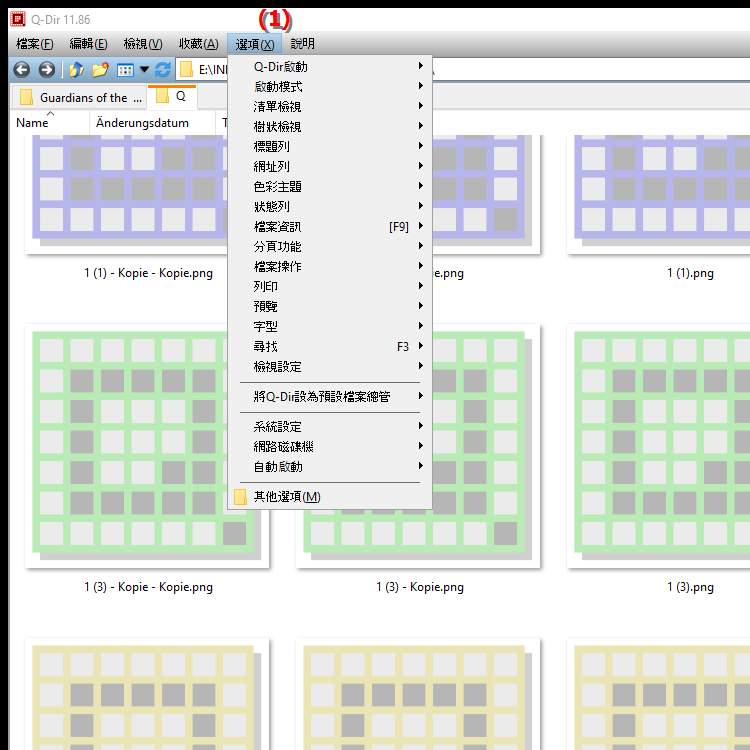Open the 收藏(A) menu
This screenshot has width=750, height=750.
pyautogui.click(x=199, y=44)
